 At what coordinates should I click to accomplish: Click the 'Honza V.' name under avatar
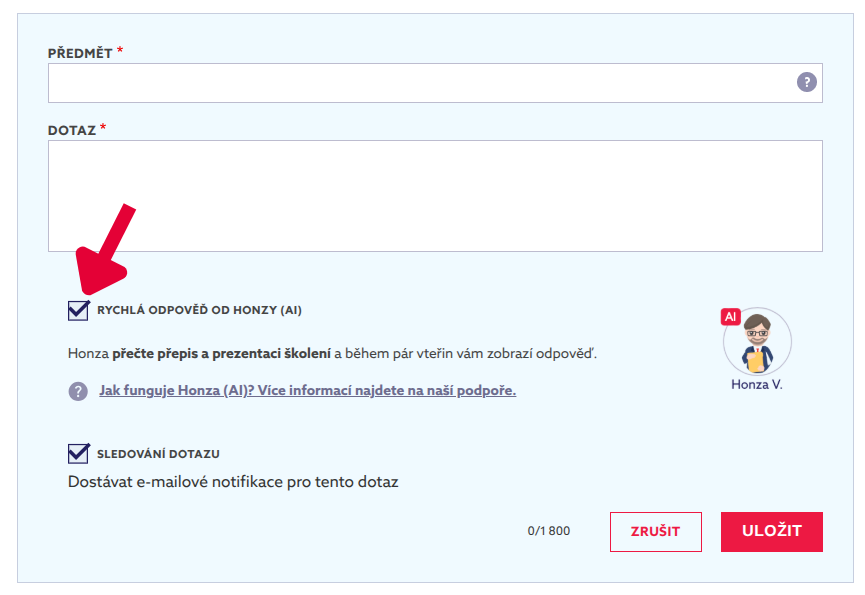[x=757, y=385]
